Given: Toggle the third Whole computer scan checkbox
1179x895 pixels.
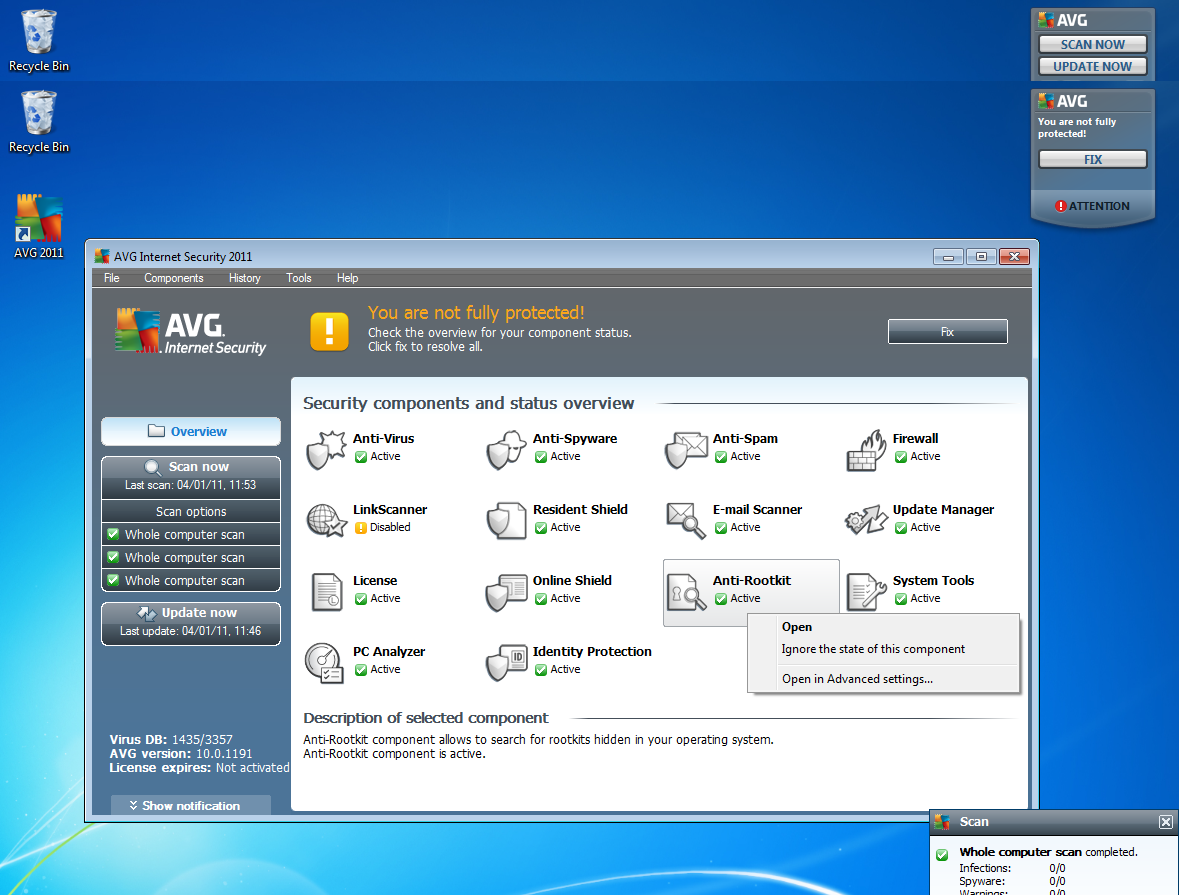Looking at the screenshot, I should coord(113,580).
